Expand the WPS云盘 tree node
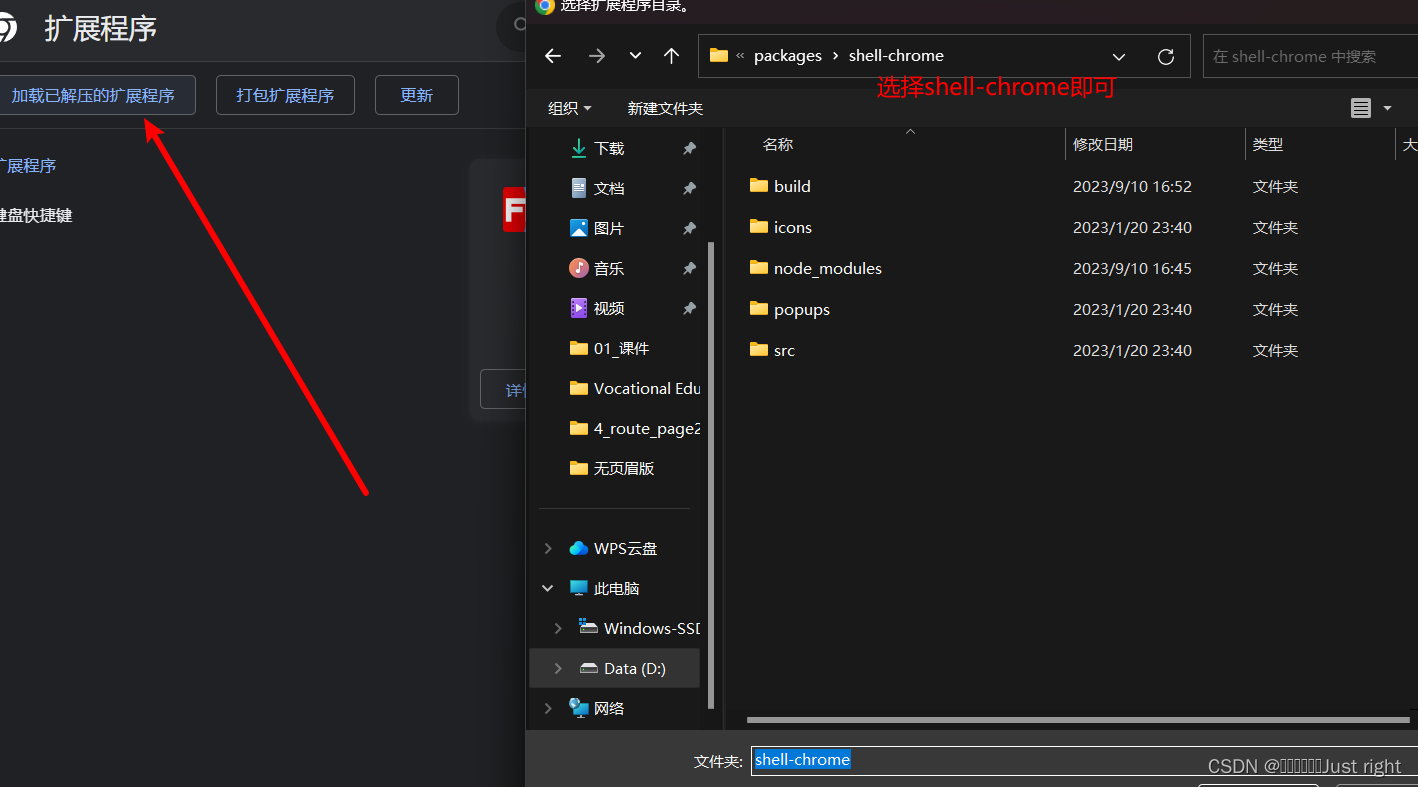The width and height of the screenshot is (1418, 787). (547, 548)
